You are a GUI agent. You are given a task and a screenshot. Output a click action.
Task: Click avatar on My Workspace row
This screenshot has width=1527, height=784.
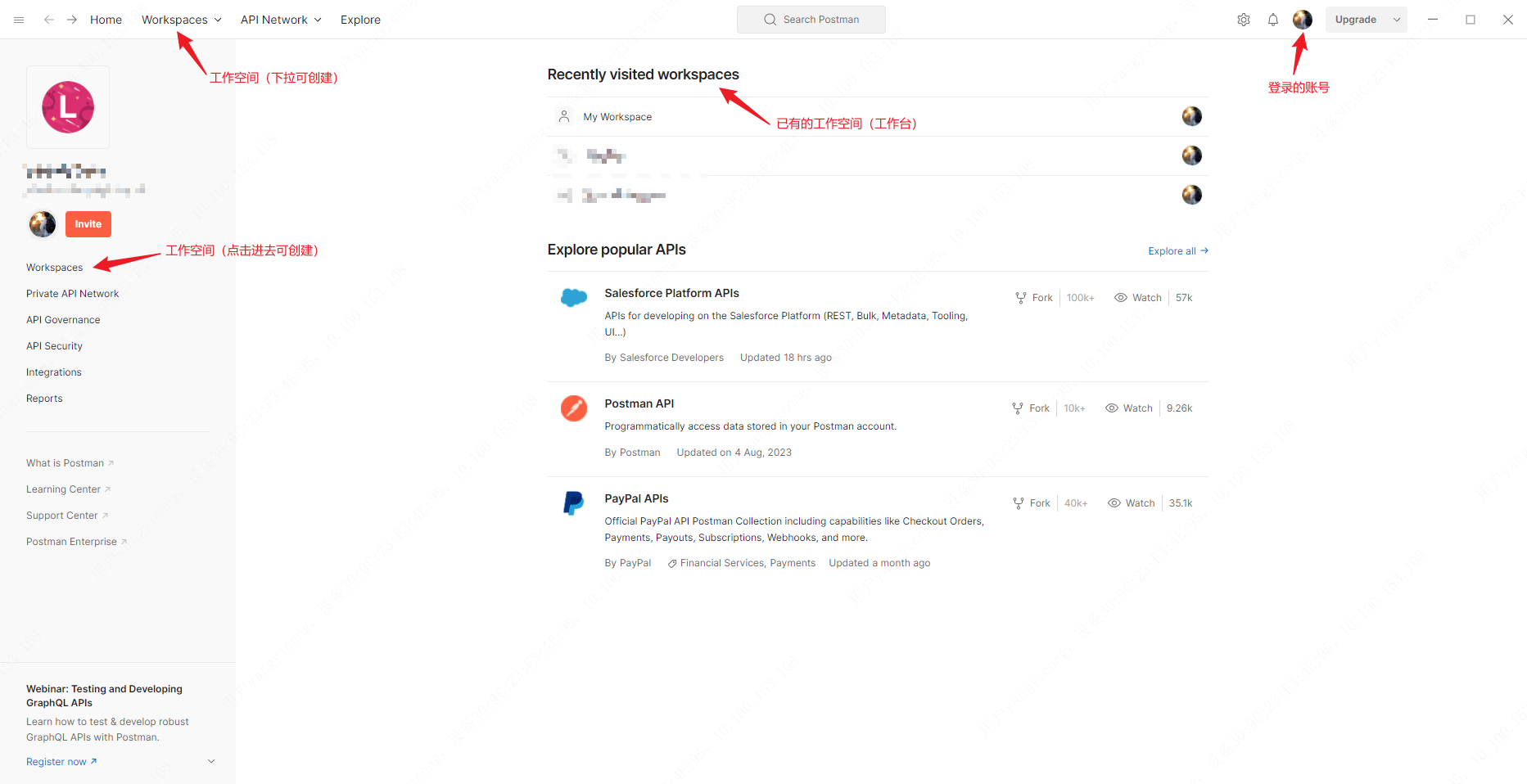1192,116
